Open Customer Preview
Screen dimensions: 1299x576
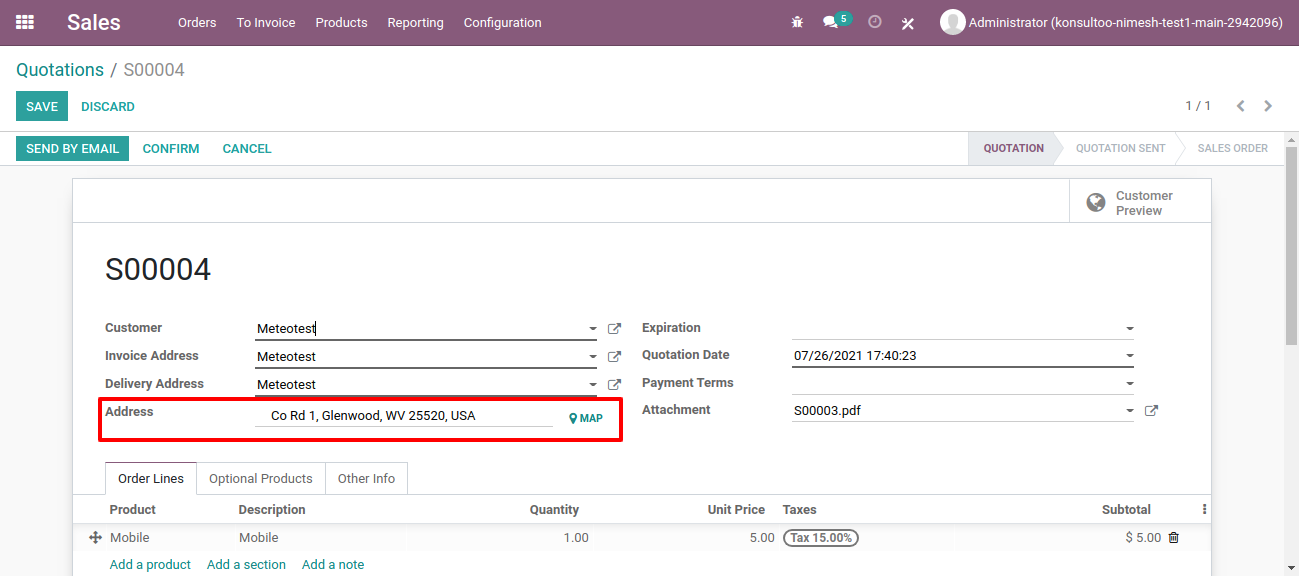pyautogui.click(x=1140, y=203)
